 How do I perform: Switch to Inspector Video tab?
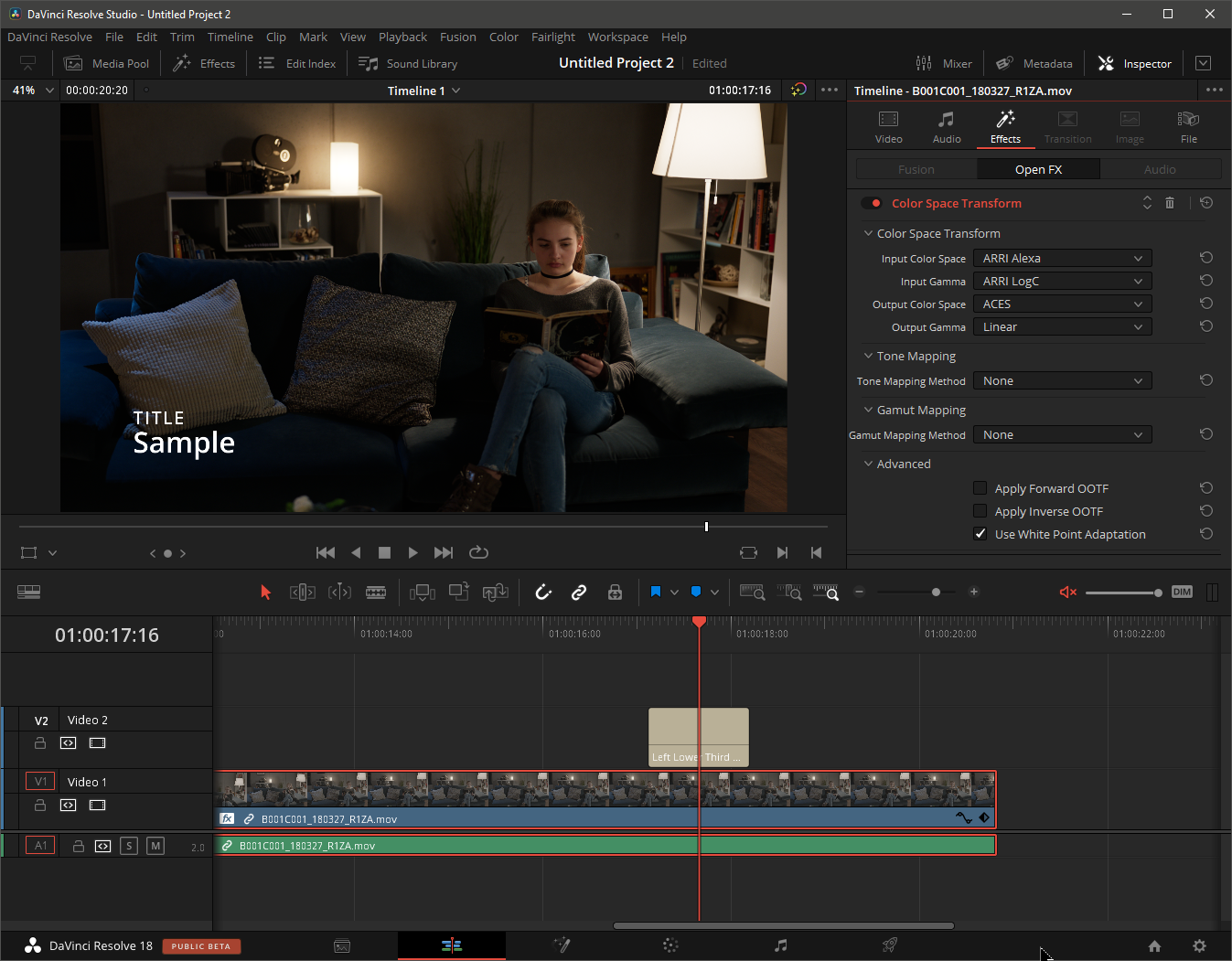coord(888,127)
